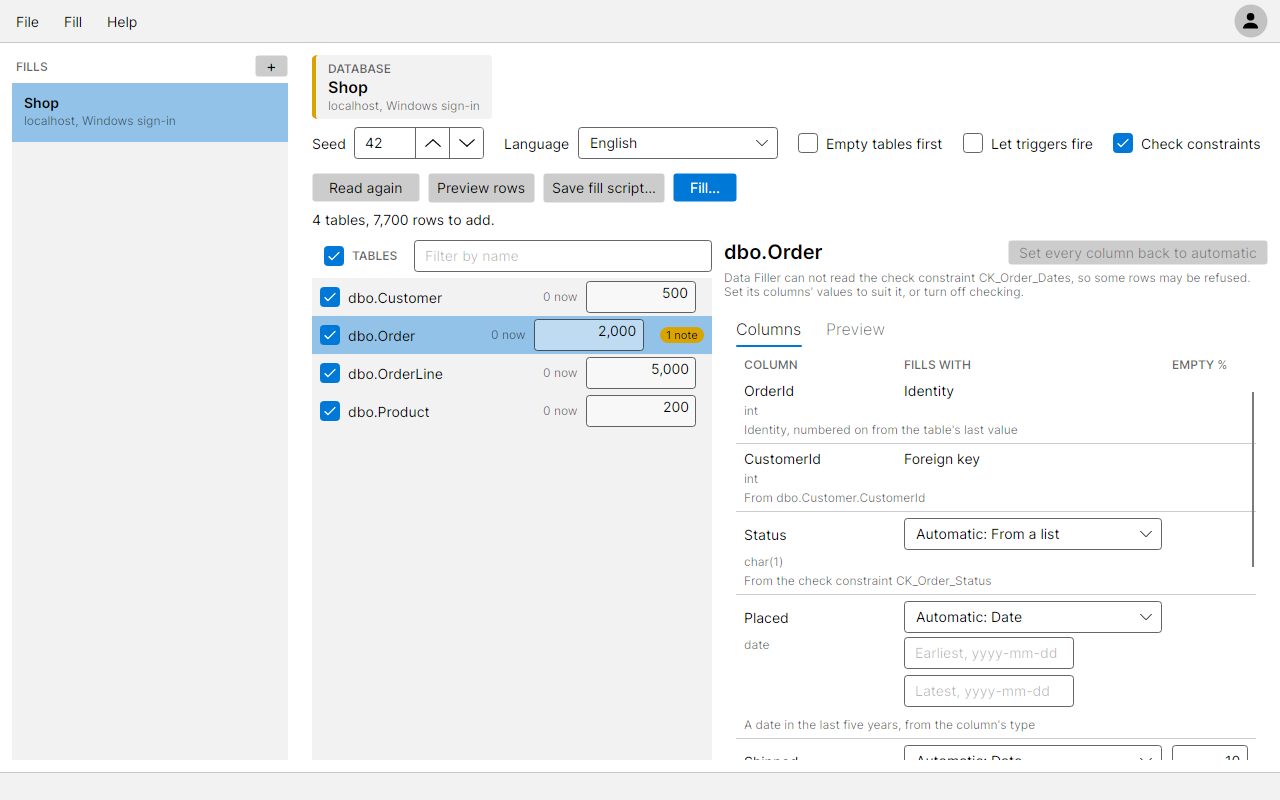Open the Language dropdown showing English

[x=678, y=143]
